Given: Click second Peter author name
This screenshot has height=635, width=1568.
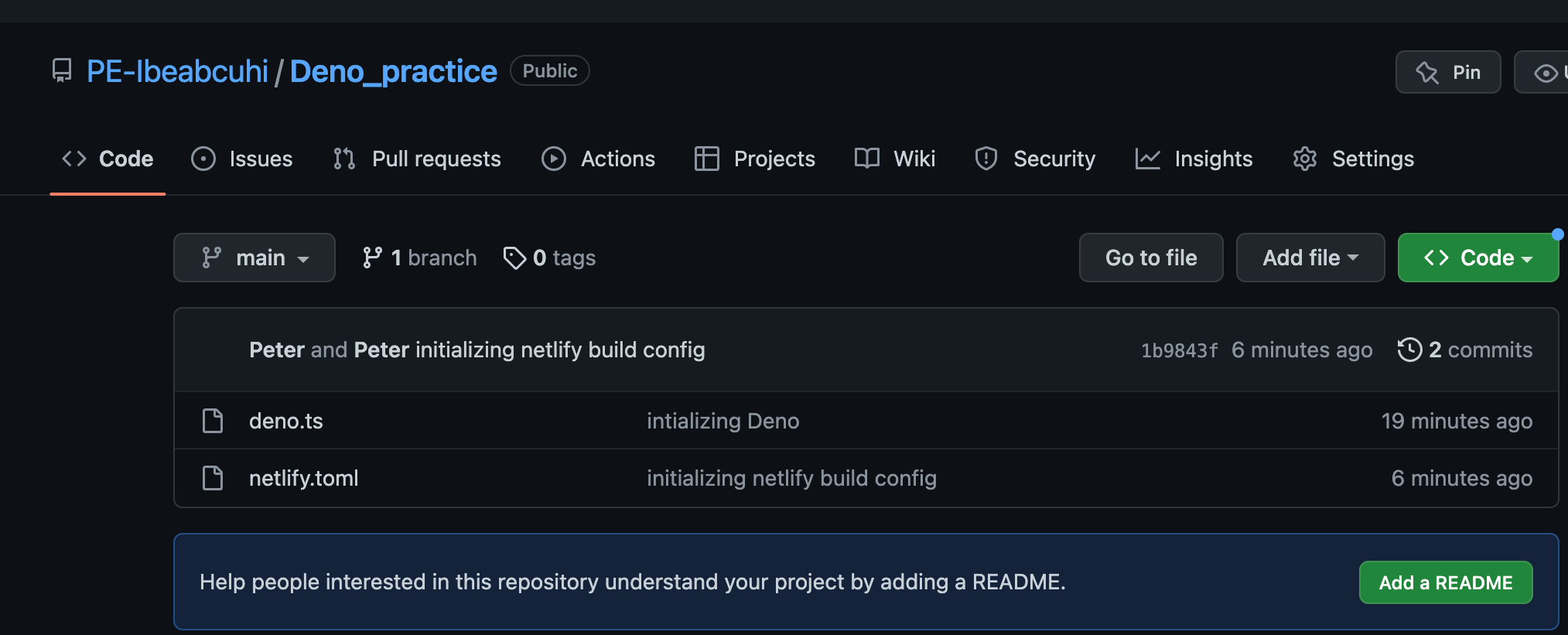Looking at the screenshot, I should (381, 350).
